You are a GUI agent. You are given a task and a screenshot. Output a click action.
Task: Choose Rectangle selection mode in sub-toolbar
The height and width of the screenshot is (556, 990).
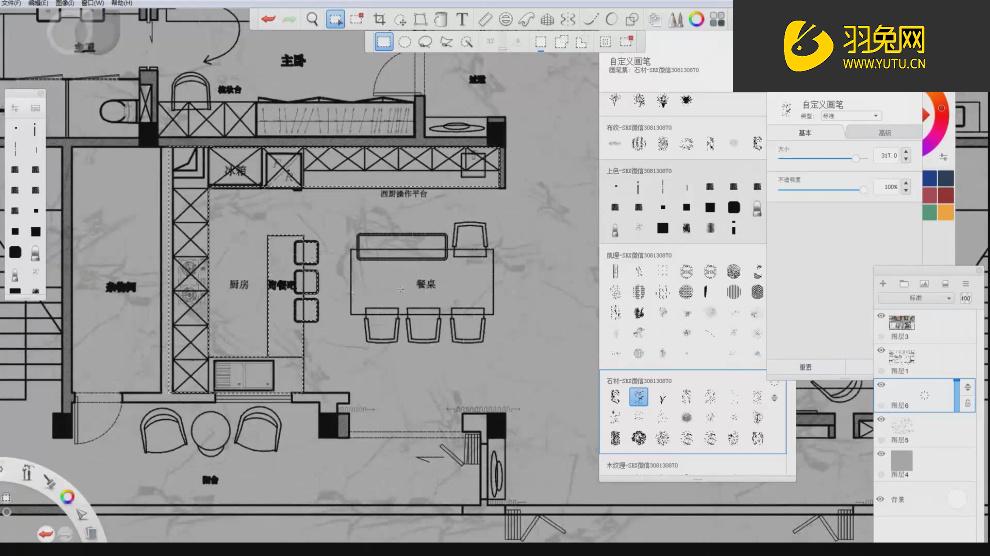384,42
